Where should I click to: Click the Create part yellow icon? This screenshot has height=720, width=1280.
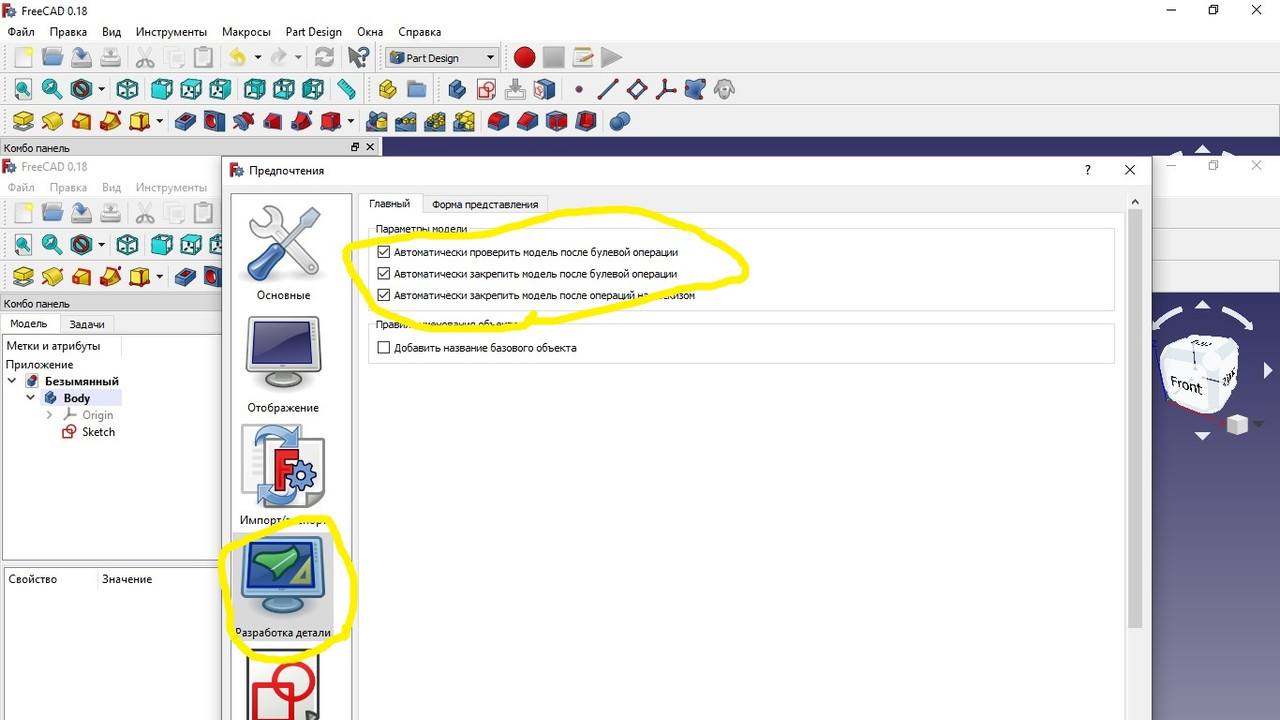(x=388, y=90)
